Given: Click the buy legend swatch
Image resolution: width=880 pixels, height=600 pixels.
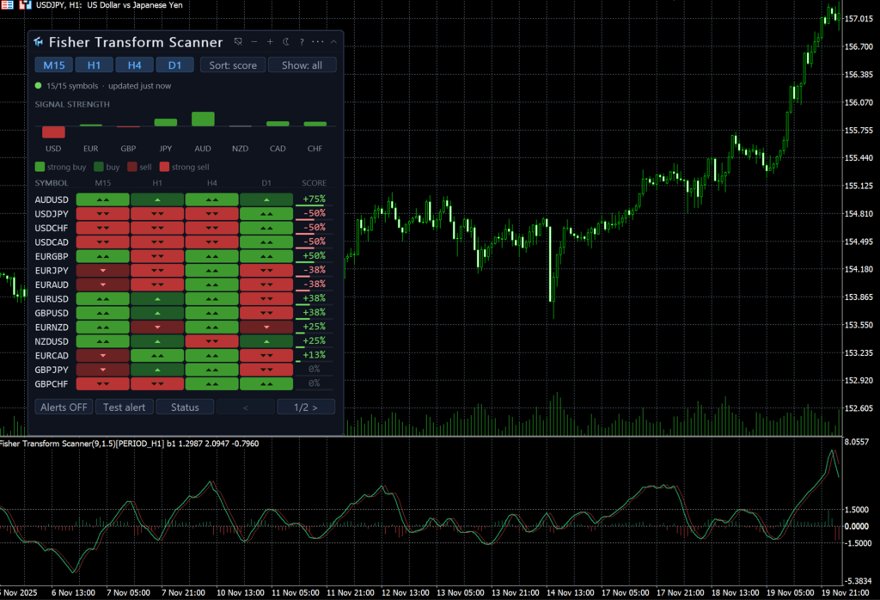Looking at the screenshot, I should pyautogui.click(x=99, y=167).
